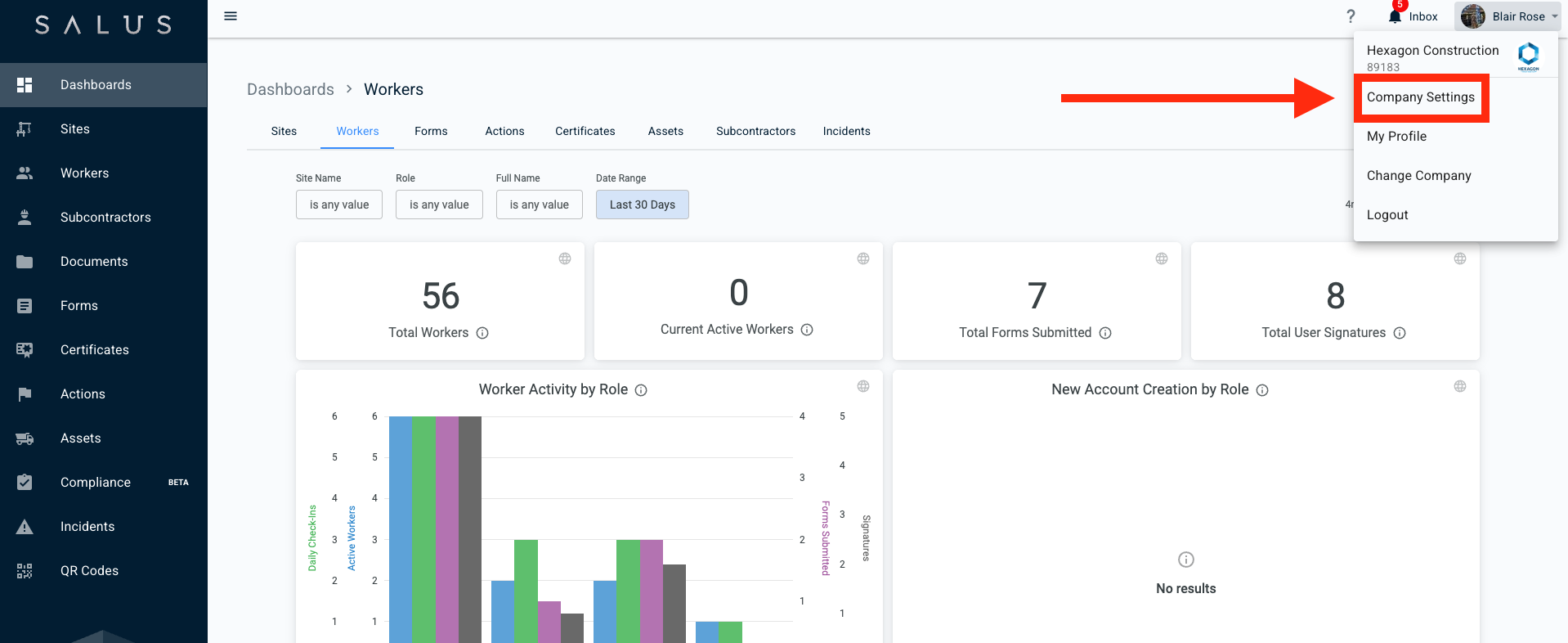Click globe icon on Total Forms Submitted card

pos(1161,259)
